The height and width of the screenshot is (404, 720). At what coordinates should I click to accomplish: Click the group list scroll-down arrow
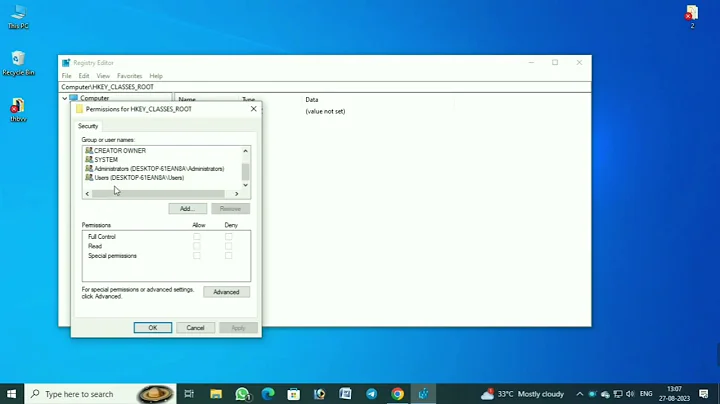coord(246,185)
